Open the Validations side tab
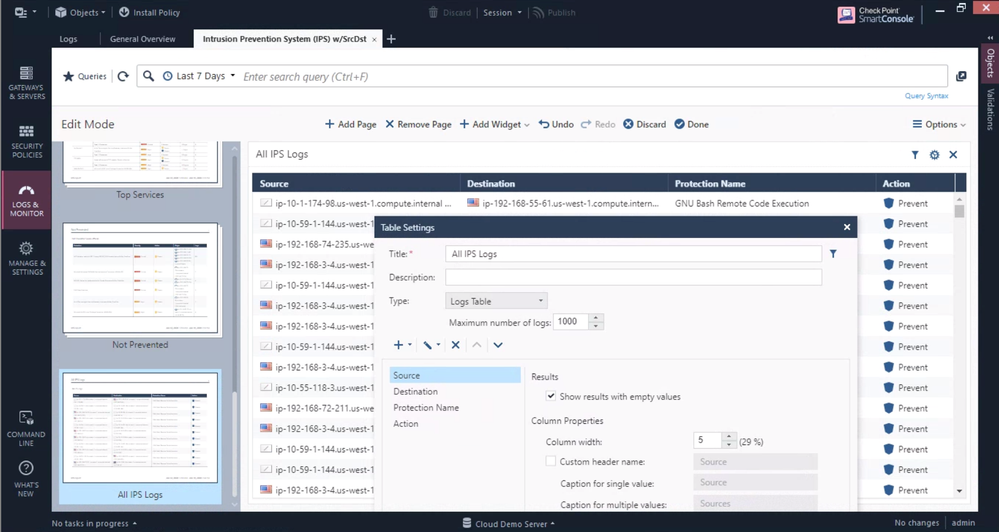Screen dimensions: 999x532 pyautogui.click(x=989, y=109)
